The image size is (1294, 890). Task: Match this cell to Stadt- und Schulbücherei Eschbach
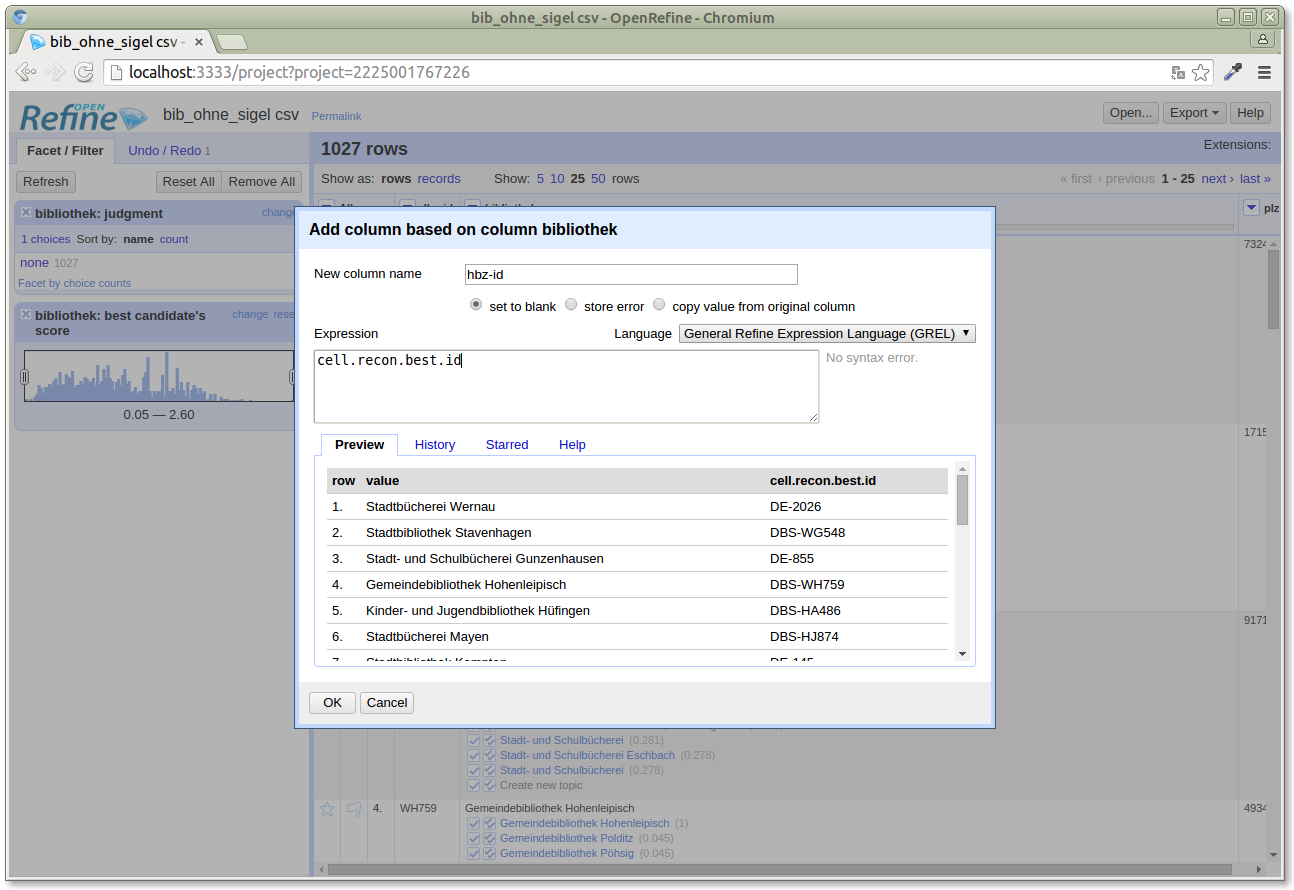point(474,755)
